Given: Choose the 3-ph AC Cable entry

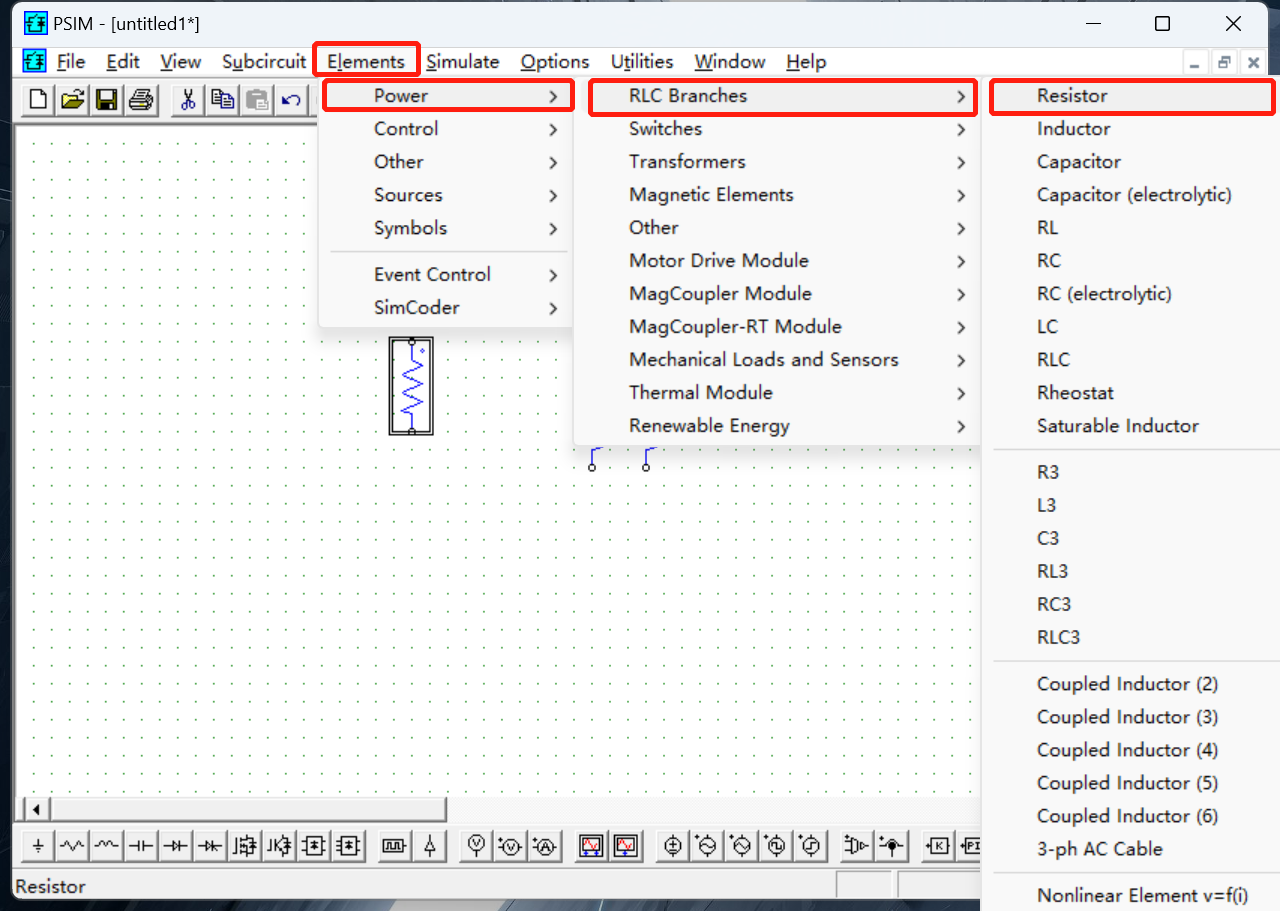Looking at the screenshot, I should pyautogui.click(x=1133, y=849).
